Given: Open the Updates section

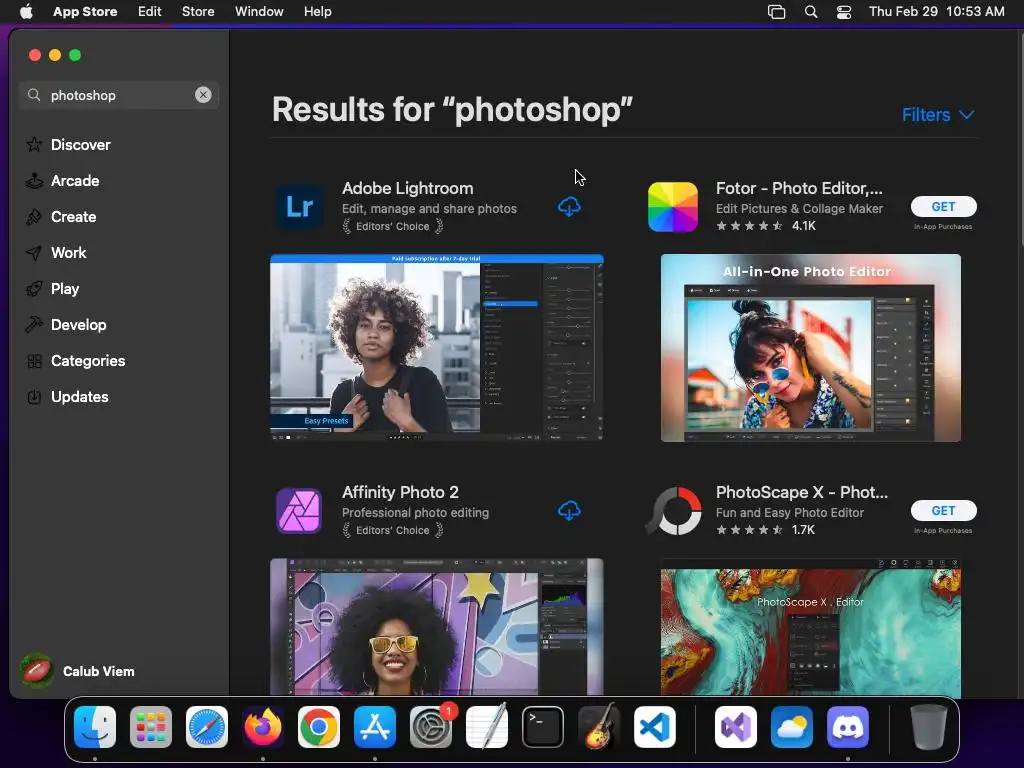Looking at the screenshot, I should (x=67, y=396).
